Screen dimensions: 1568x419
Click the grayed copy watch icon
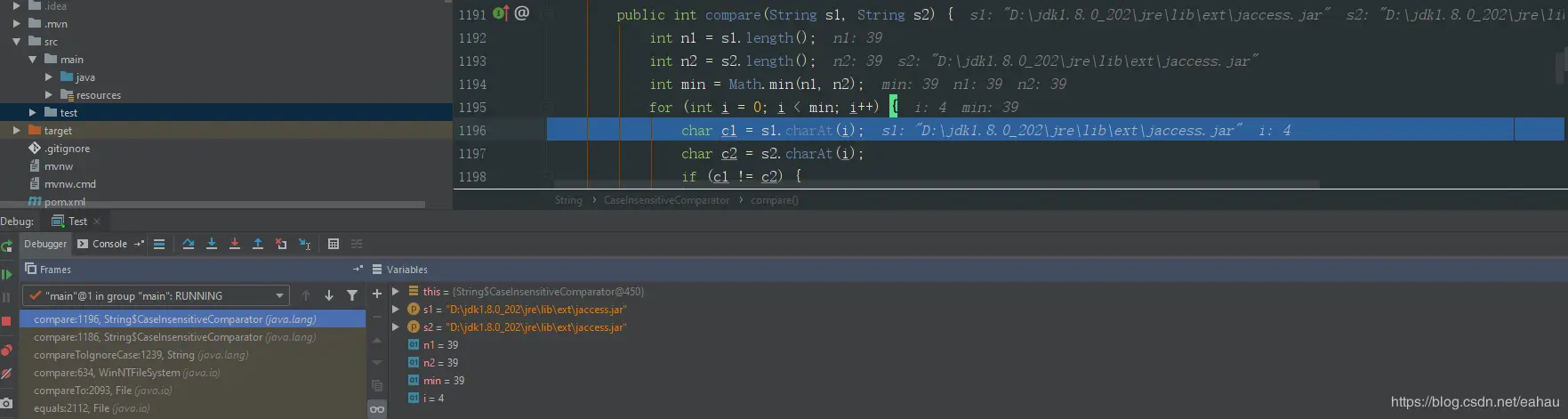pyautogui.click(x=377, y=385)
